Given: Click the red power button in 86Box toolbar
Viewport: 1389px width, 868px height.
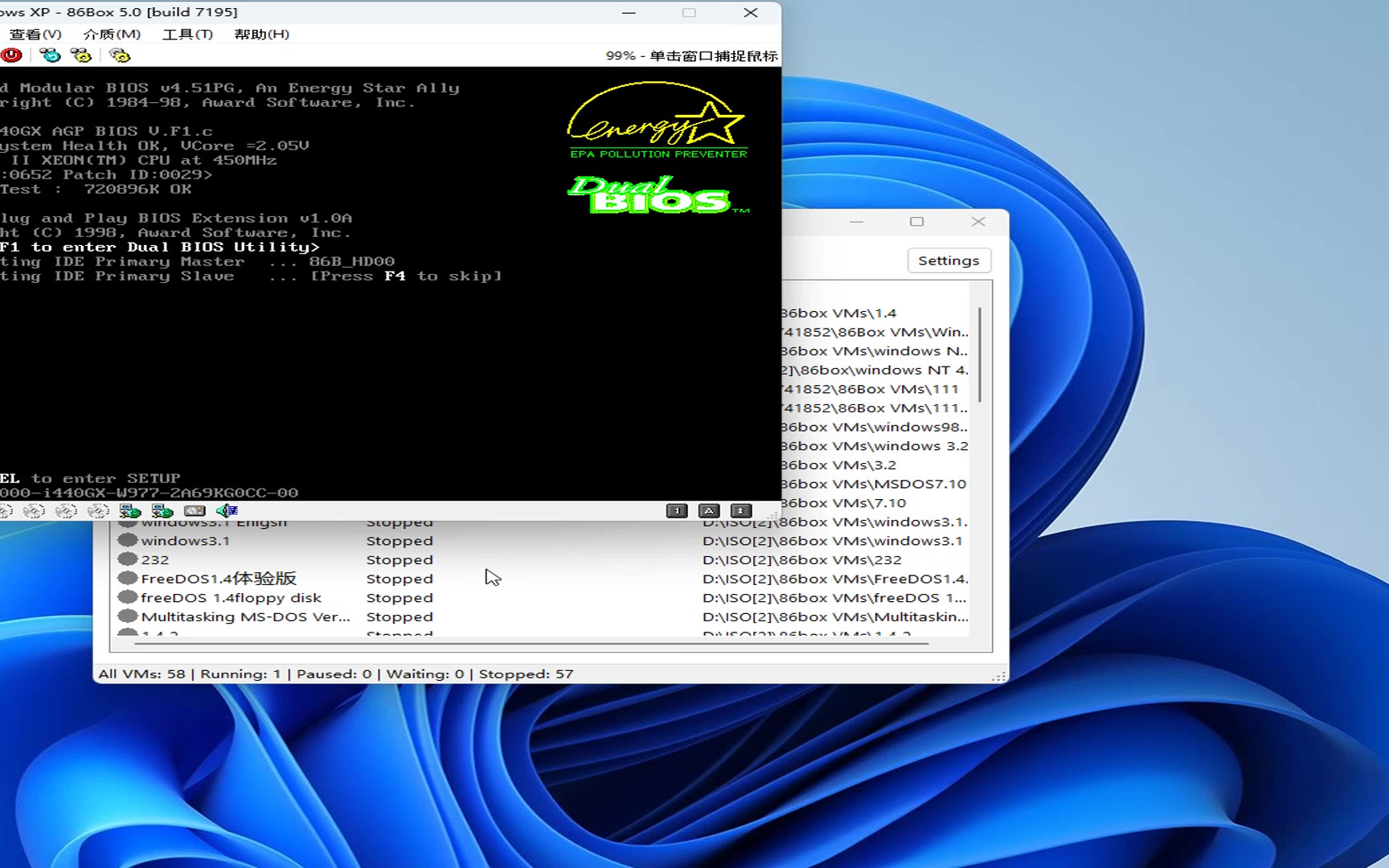Looking at the screenshot, I should pyautogui.click(x=11, y=55).
